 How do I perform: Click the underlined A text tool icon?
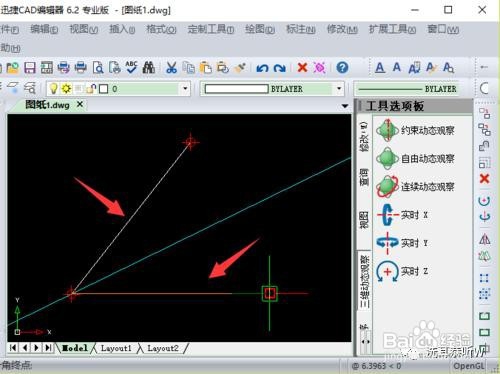point(380,68)
